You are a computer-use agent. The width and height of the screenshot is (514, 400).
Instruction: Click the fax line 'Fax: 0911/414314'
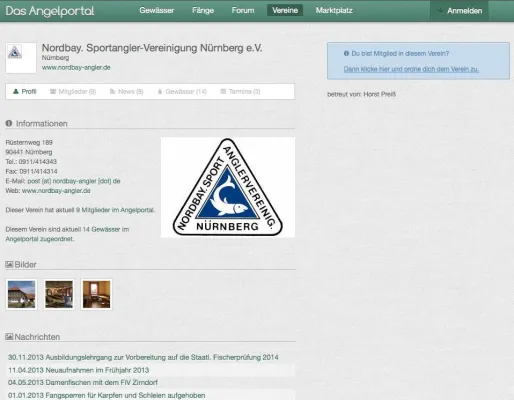[31, 171]
